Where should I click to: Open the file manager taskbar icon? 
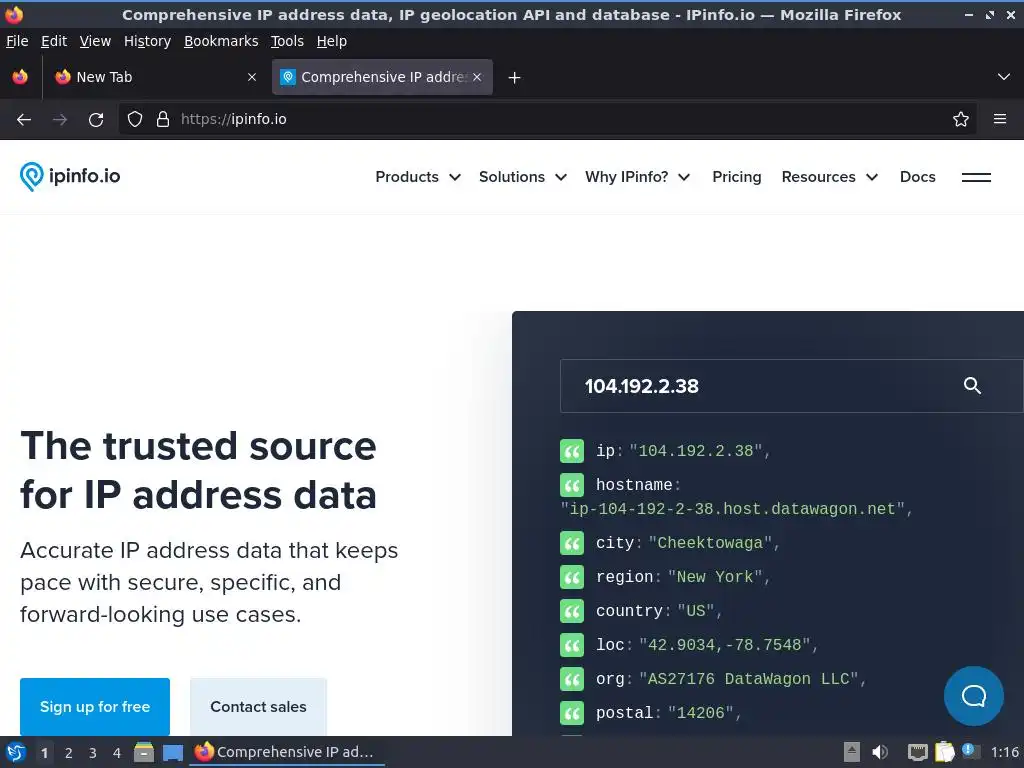(144, 752)
